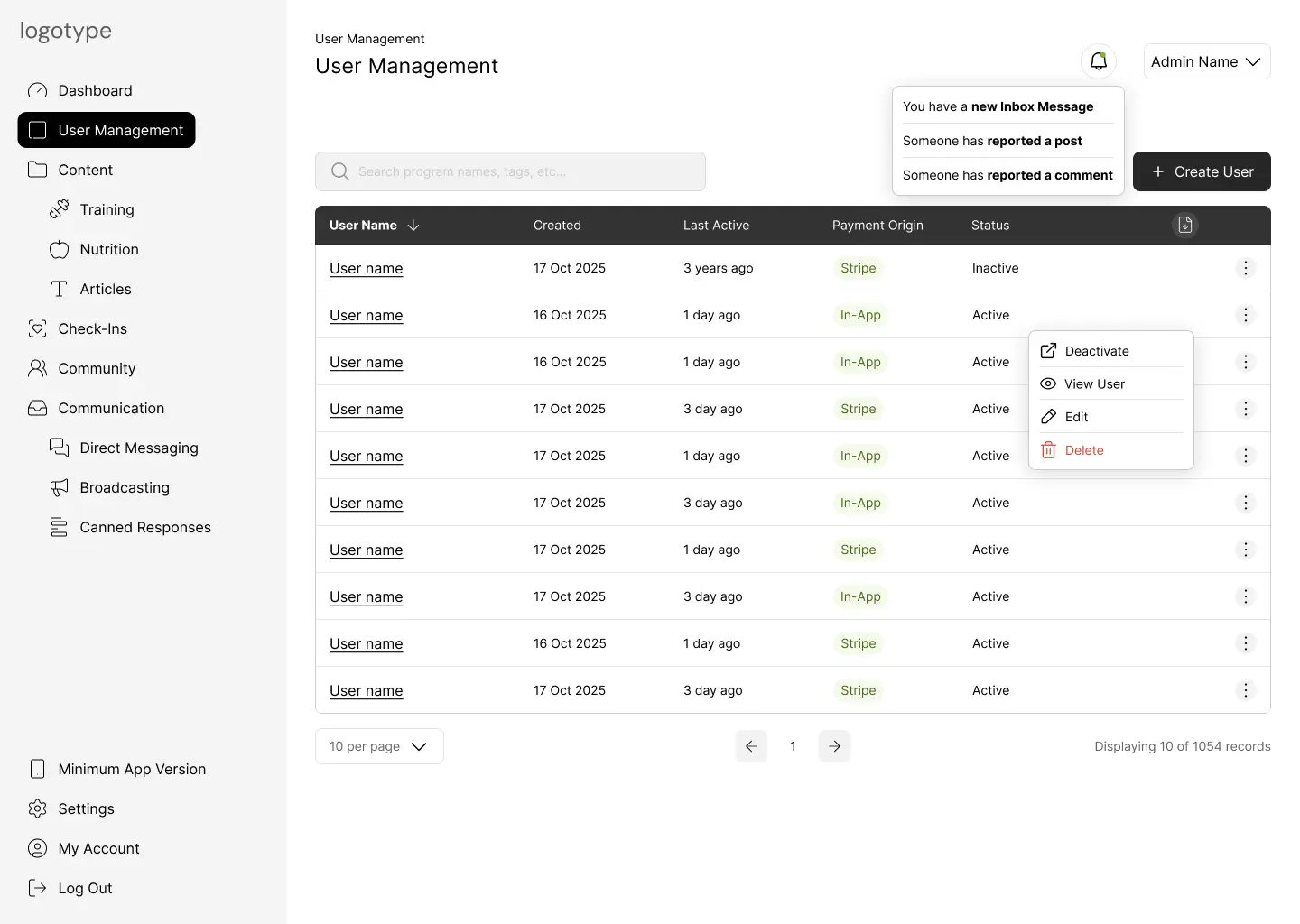
Task: Sort by User Name column arrow
Action: [x=413, y=226]
